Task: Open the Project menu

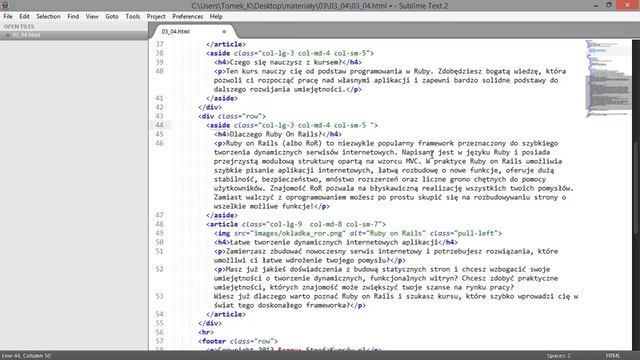Action: click(x=156, y=16)
